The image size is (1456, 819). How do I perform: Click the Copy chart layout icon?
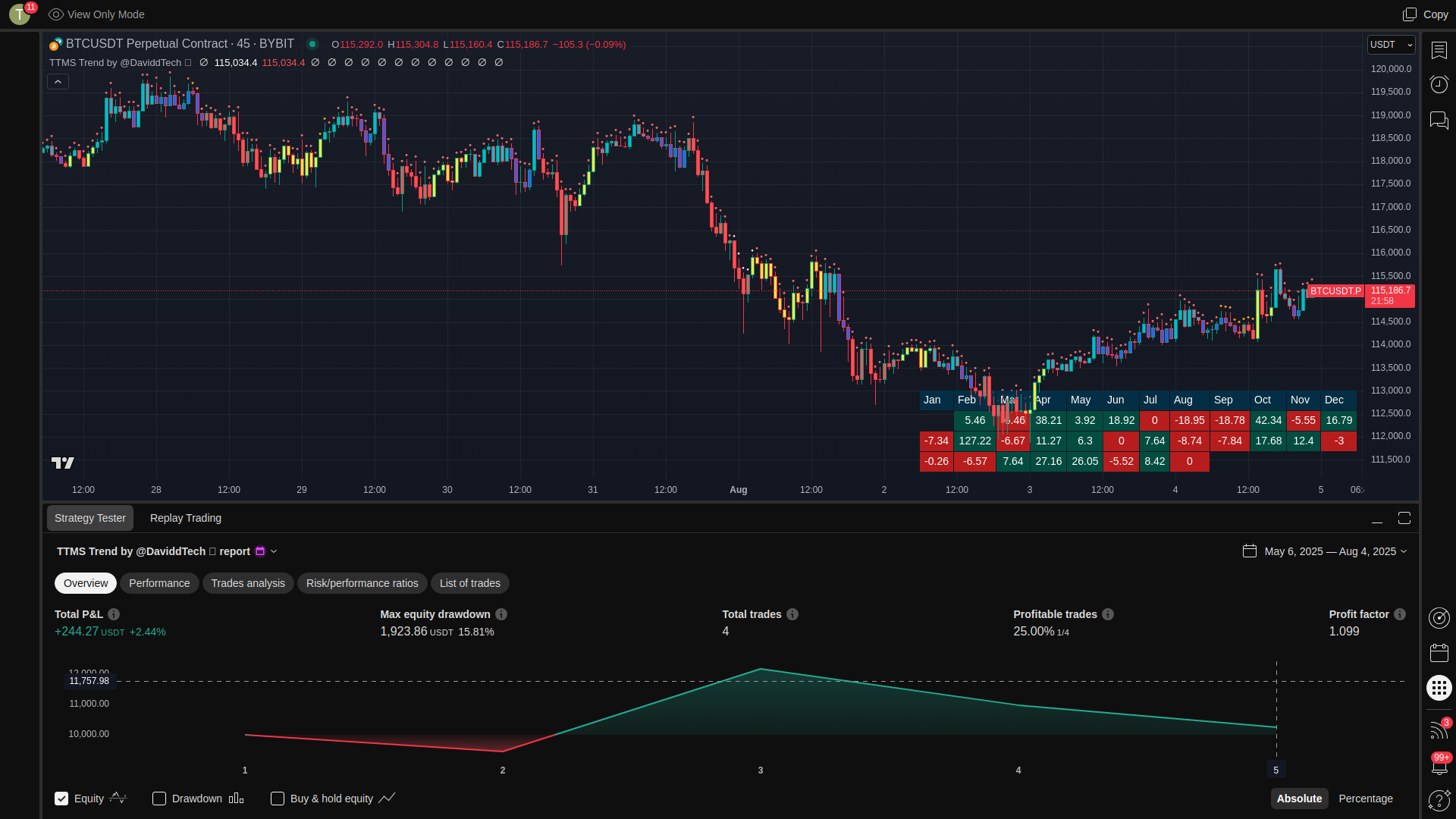[1409, 14]
